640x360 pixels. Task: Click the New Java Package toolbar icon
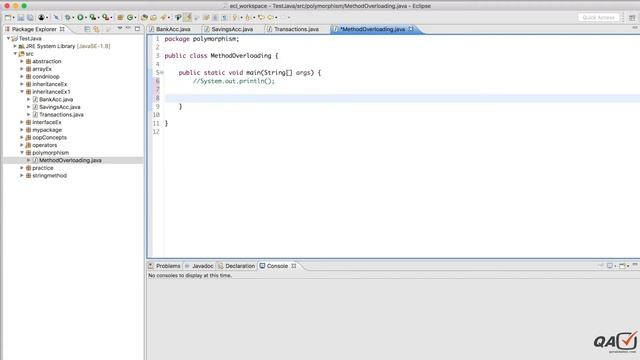[120, 18]
